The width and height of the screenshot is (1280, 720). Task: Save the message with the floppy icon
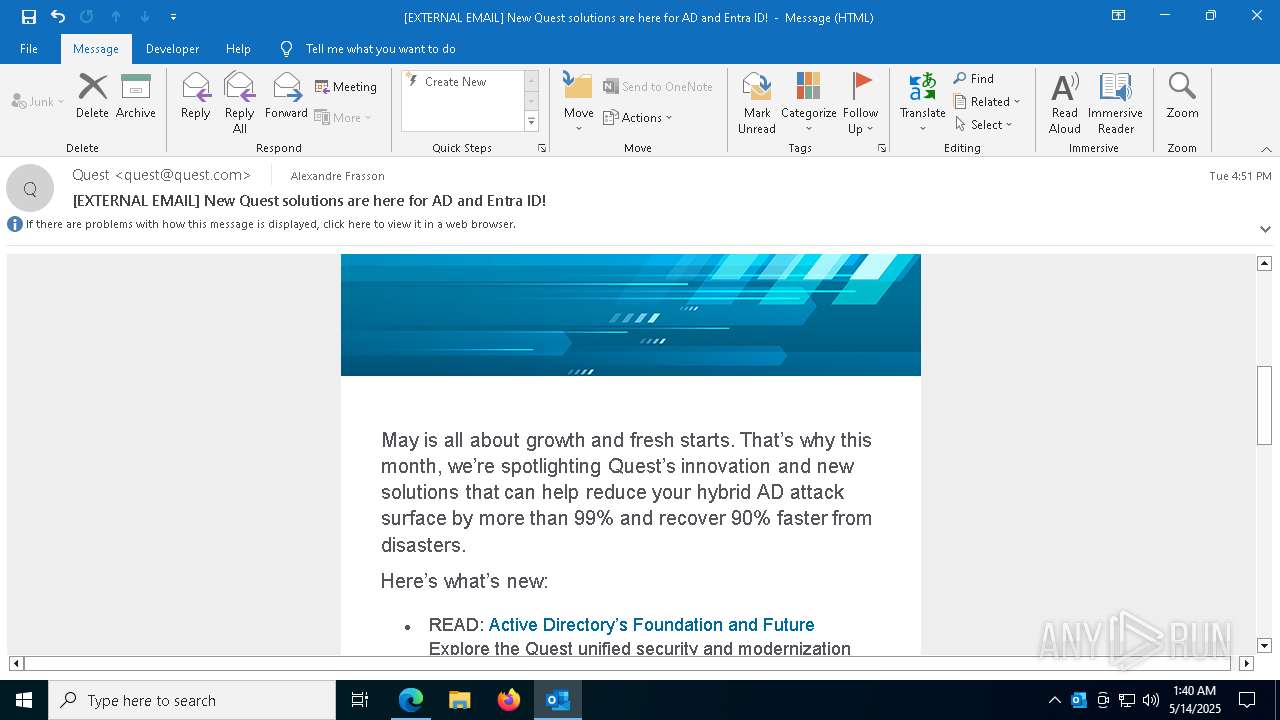[28, 17]
